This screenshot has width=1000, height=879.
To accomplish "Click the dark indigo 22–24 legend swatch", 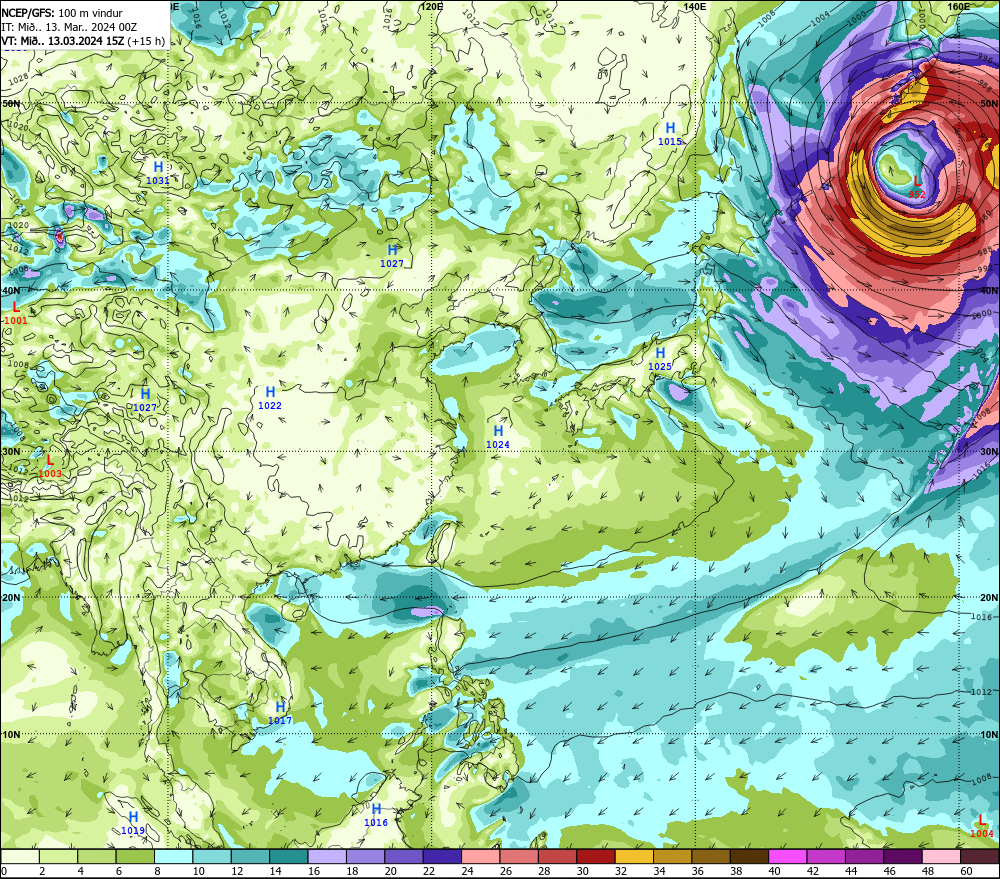I will pyautogui.click(x=442, y=856).
